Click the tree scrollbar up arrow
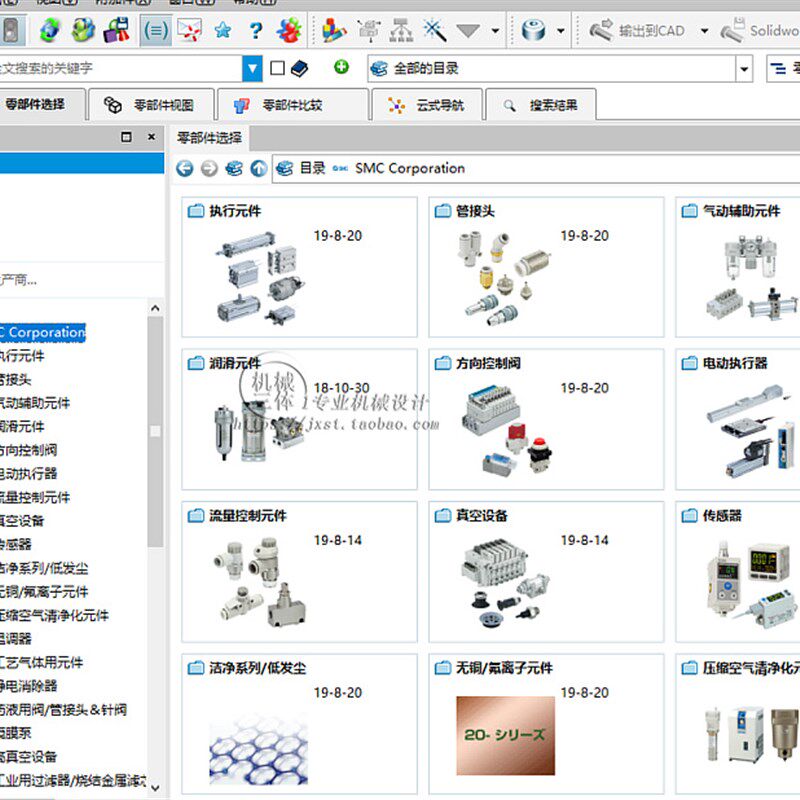The image size is (800, 800). click(155, 308)
